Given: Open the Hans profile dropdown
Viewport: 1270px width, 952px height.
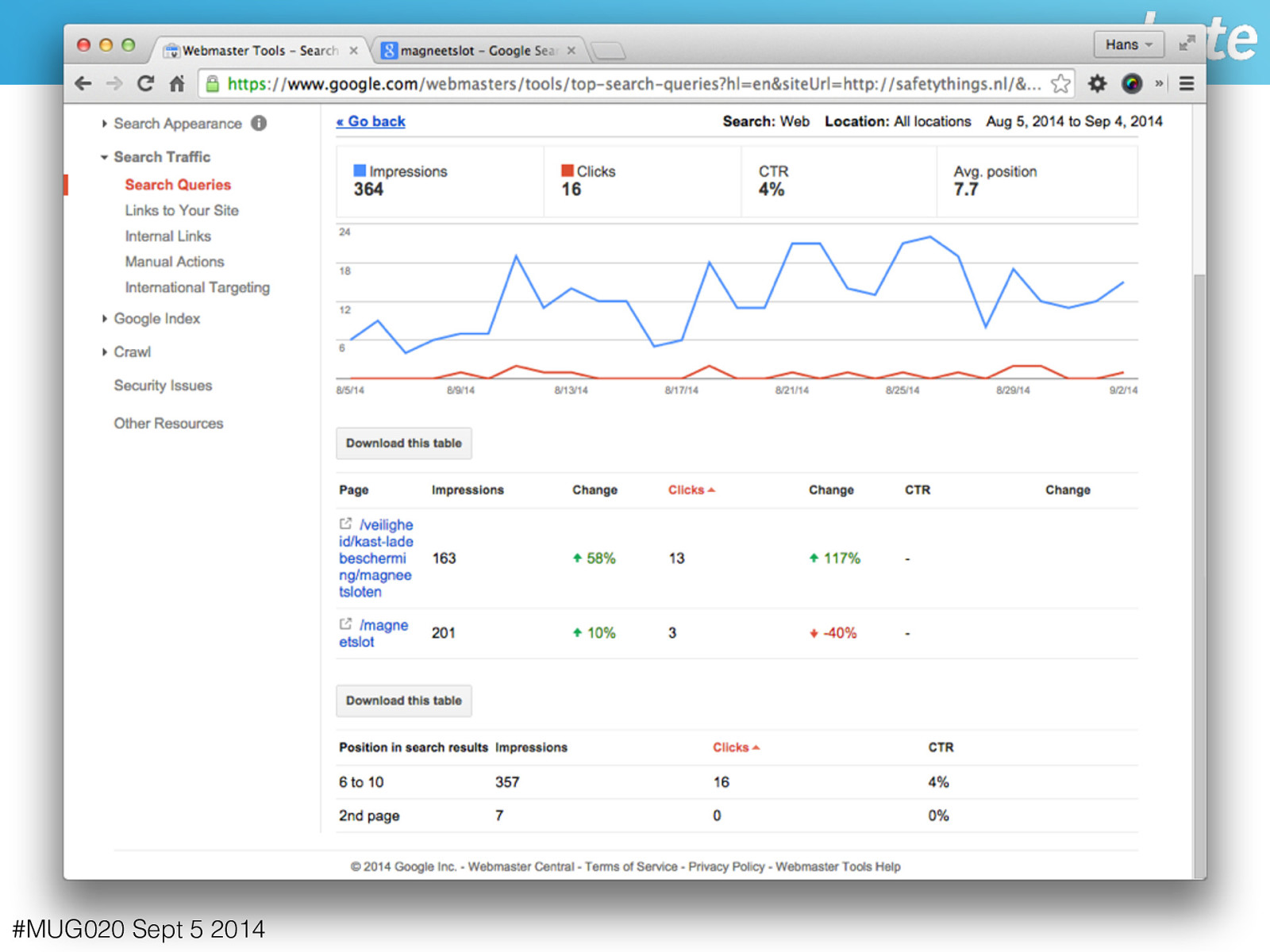Looking at the screenshot, I should point(1129,44).
